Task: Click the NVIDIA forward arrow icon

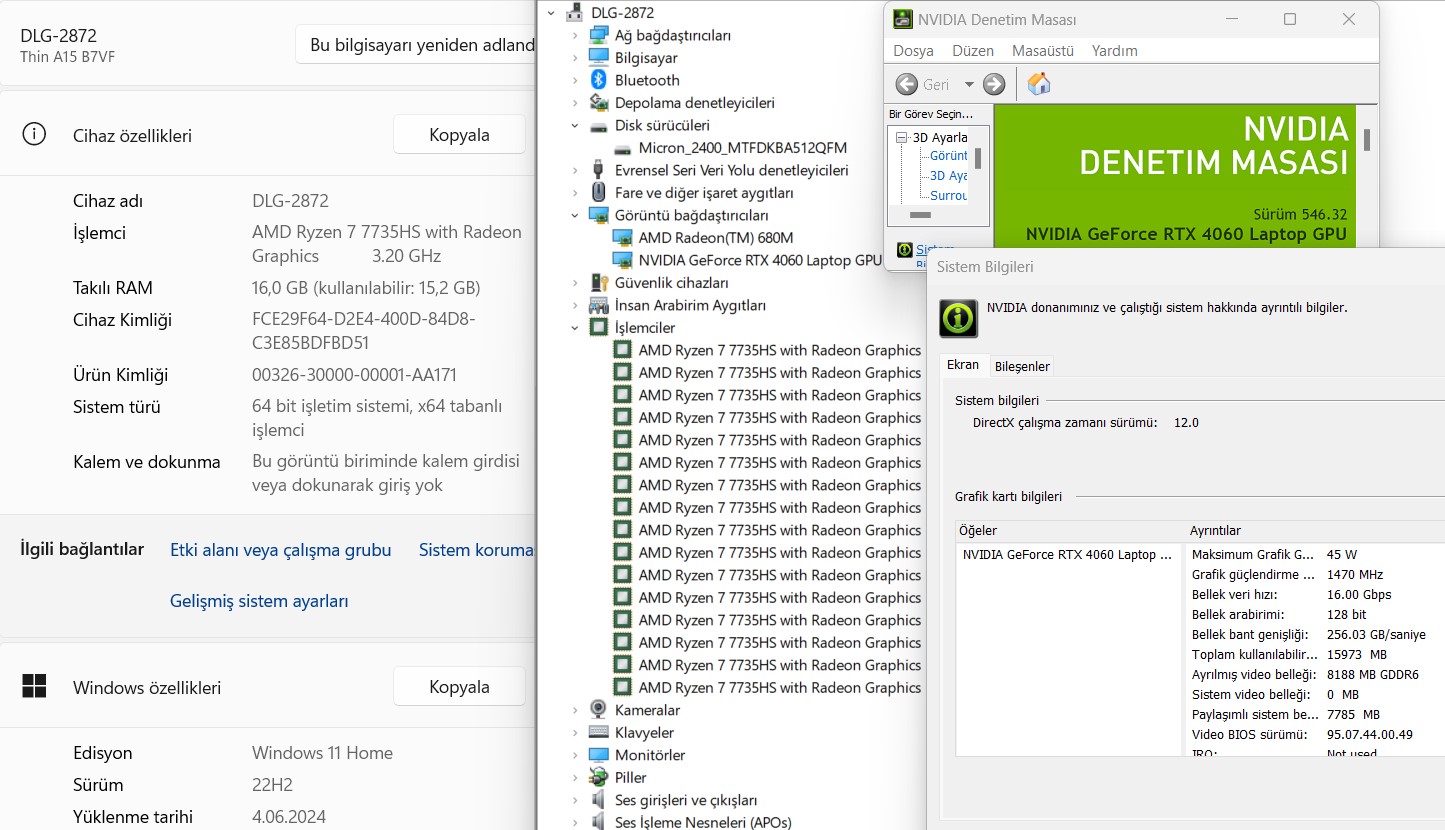Action: coord(994,84)
